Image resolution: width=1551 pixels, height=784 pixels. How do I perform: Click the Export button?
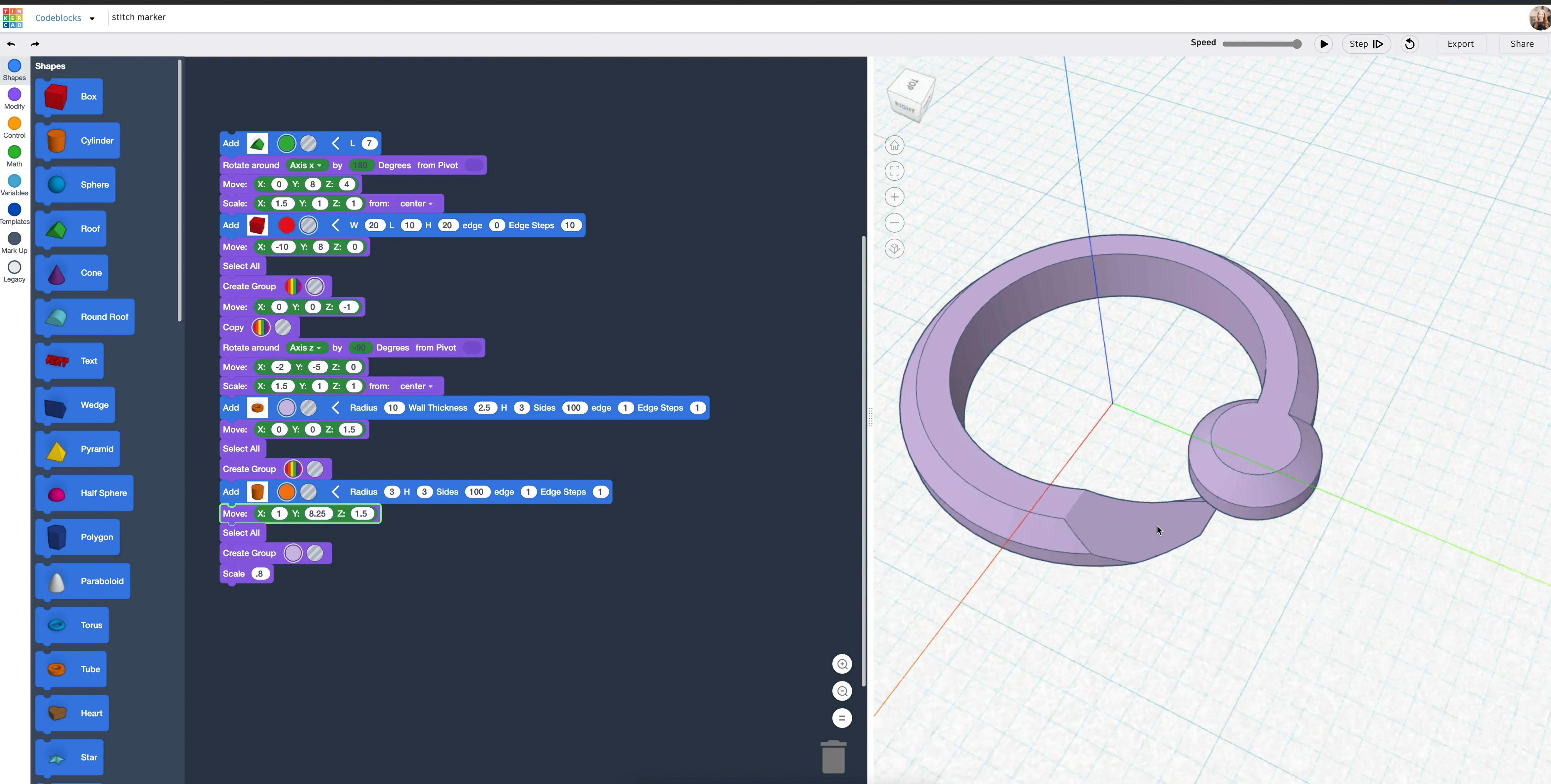(1460, 44)
